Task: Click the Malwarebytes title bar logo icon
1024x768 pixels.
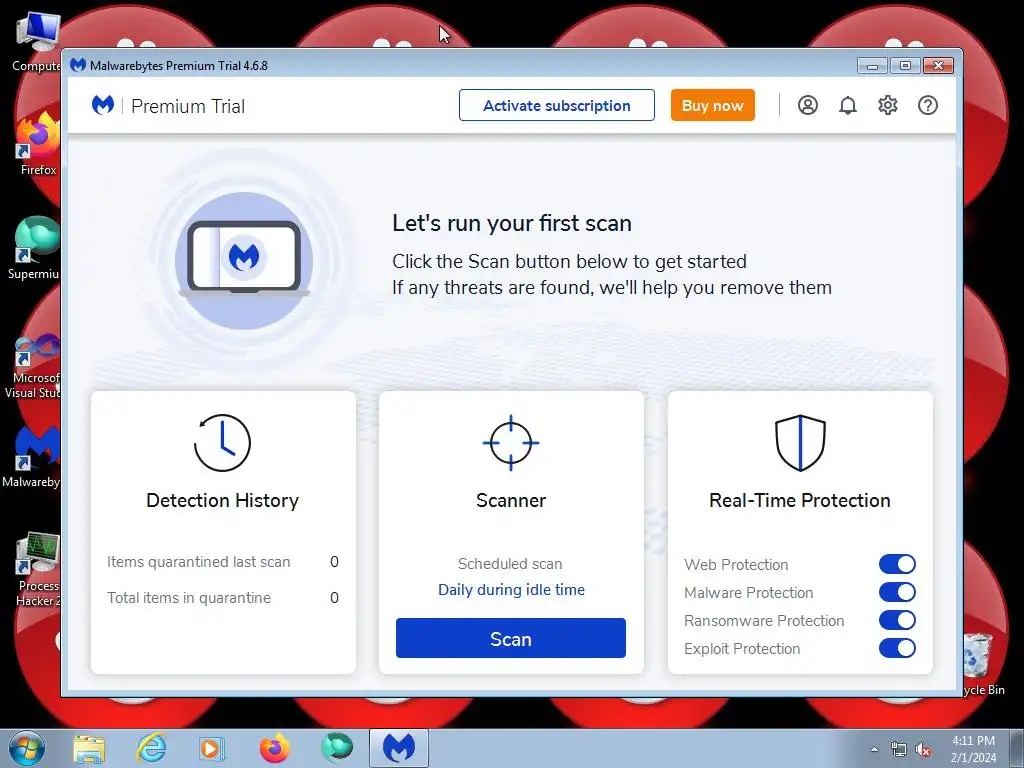Action: [78, 65]
